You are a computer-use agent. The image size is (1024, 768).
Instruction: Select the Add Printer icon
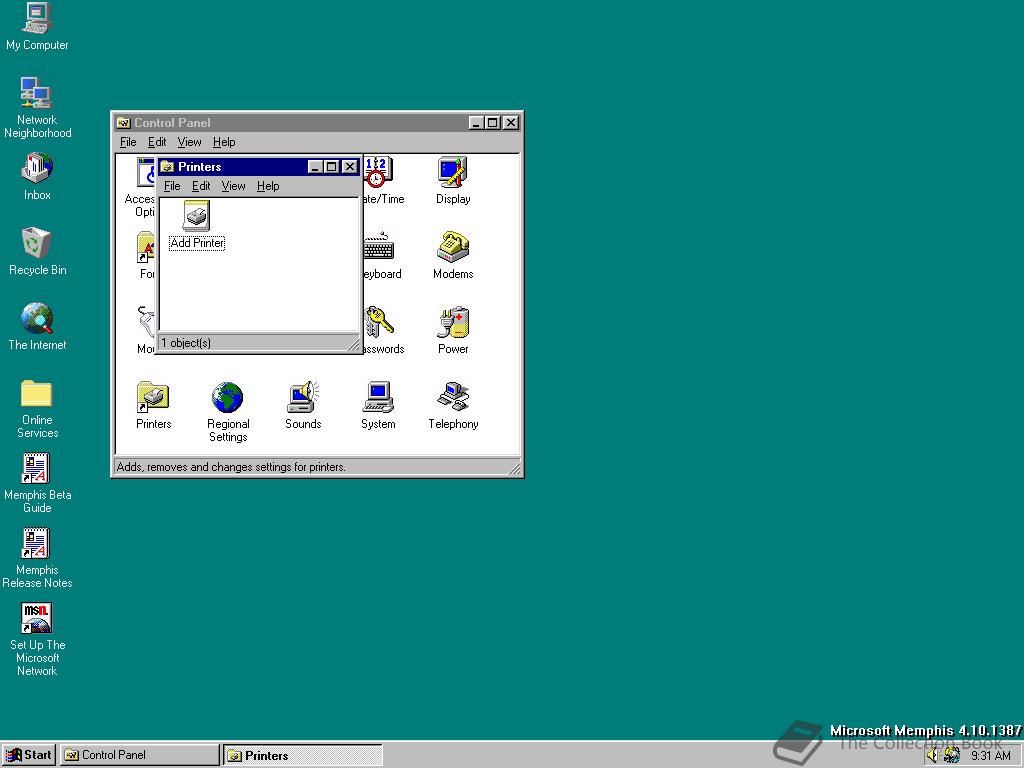196,217
